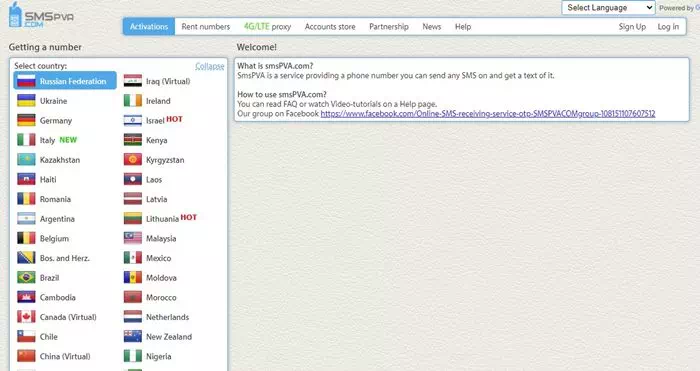
Task: Open the Activations tab
Action: point(149,27)
